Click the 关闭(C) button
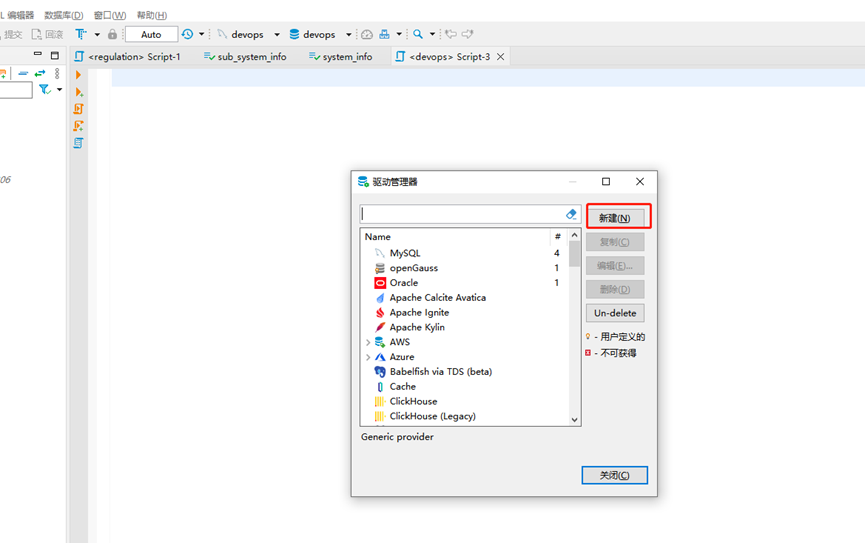Screen dimensions: 865x543 point(615,475)
